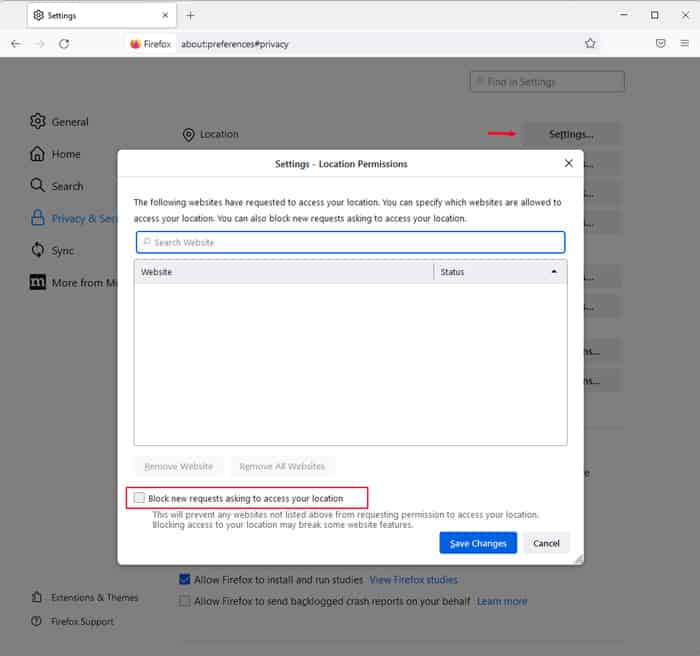Viewport: 700px width, 656px height.
Task: Select the General gear icon in sidebar
Action: tap(38, 121)
